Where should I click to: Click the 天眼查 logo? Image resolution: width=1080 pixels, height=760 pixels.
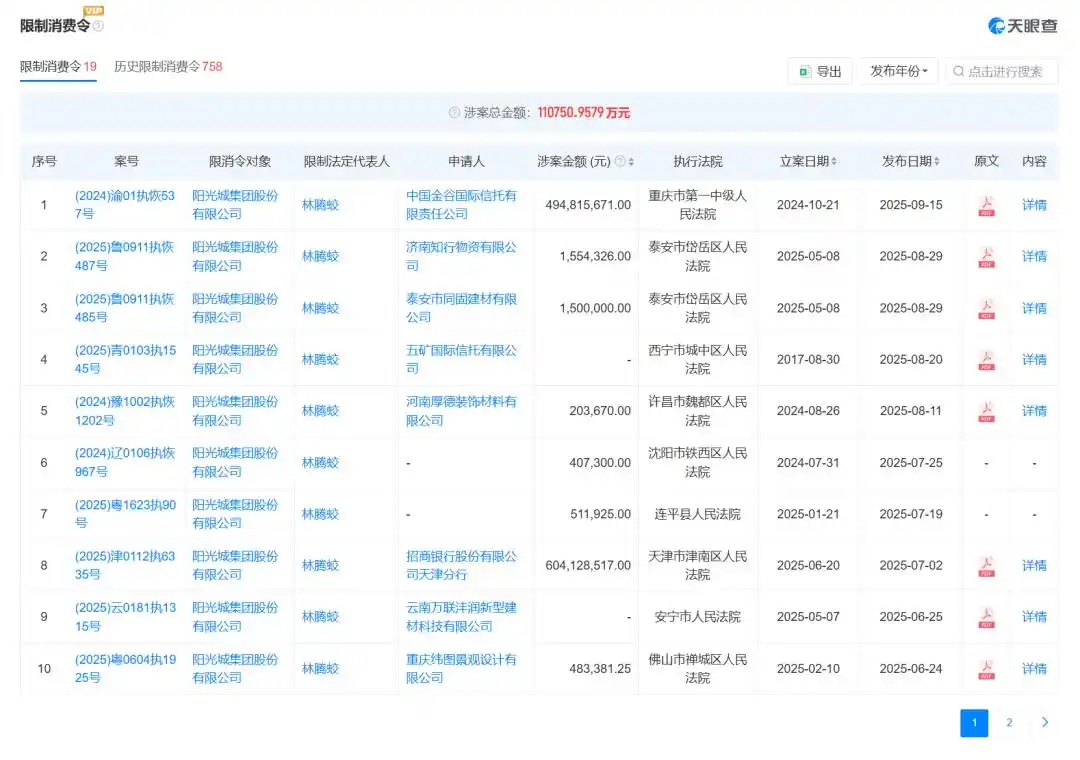pos(1022,26)
